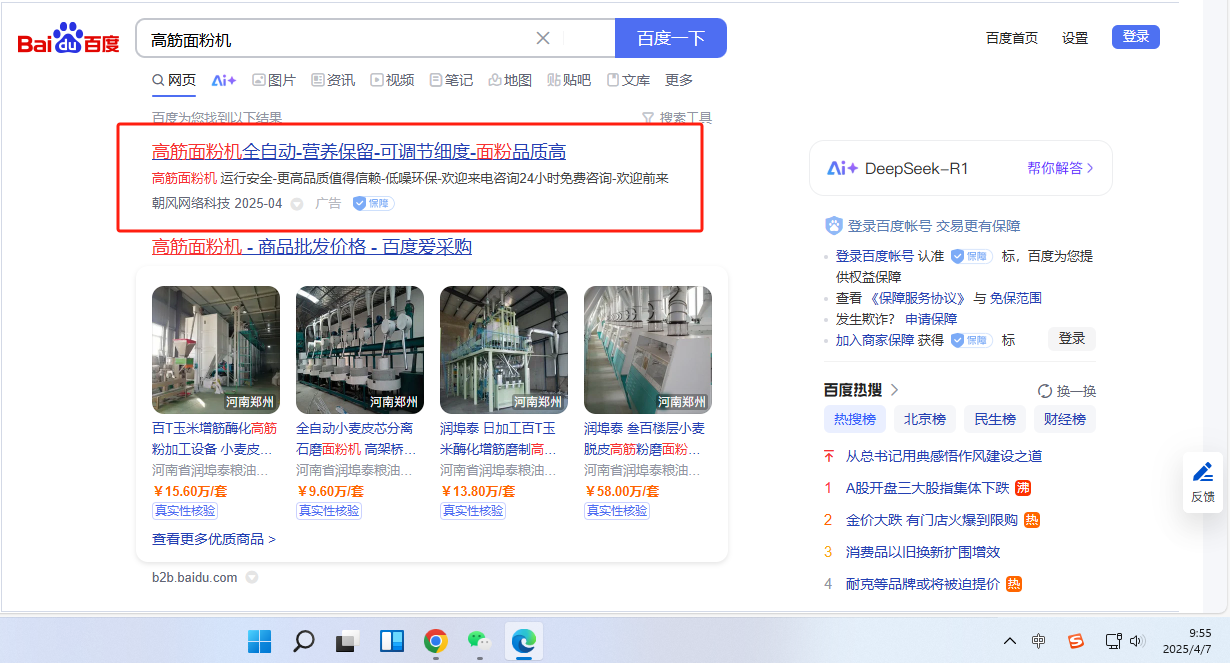Select the 北京榜 hot search tab

click(925, 419)
